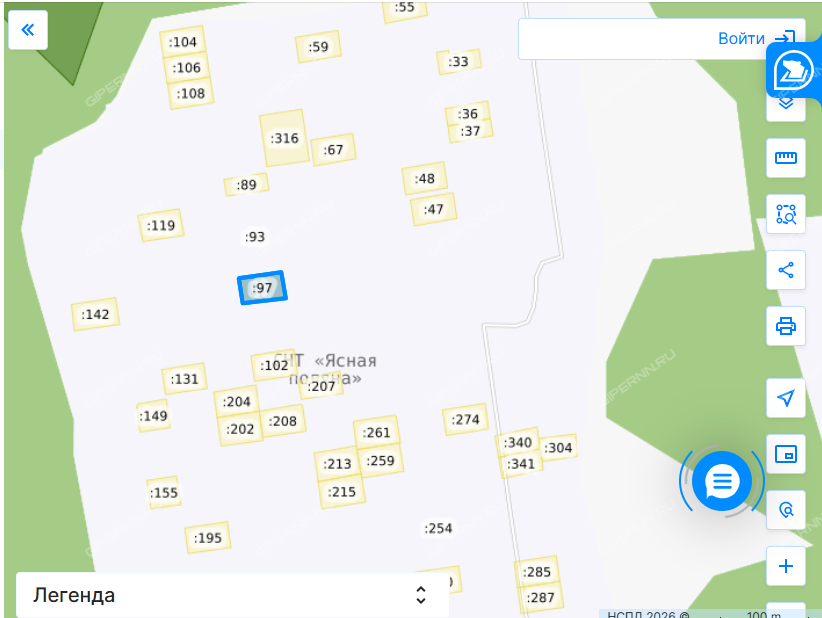Open the map layers button

click(785, 107)
